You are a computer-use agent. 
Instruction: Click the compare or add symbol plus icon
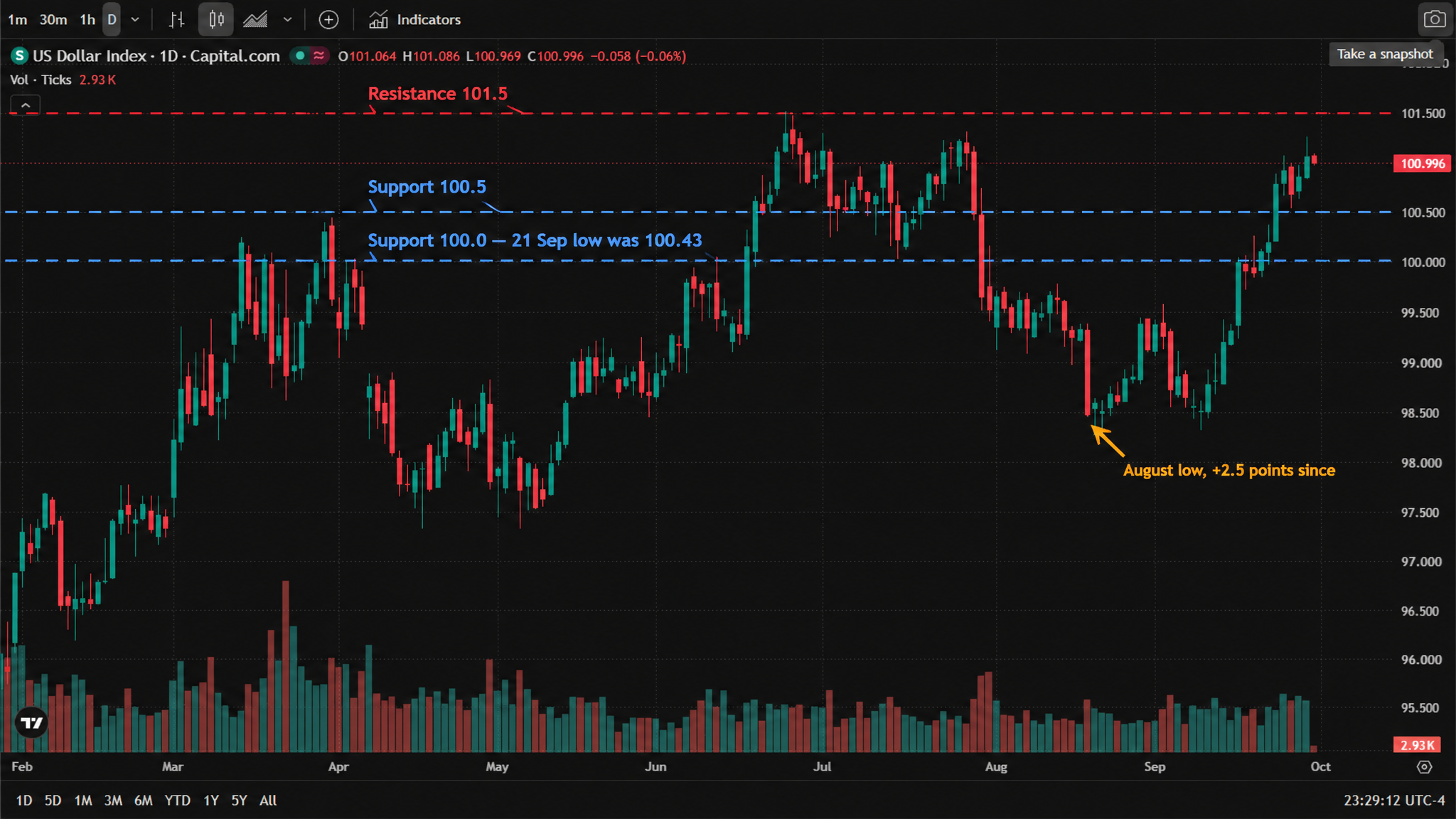coord(328,20)
